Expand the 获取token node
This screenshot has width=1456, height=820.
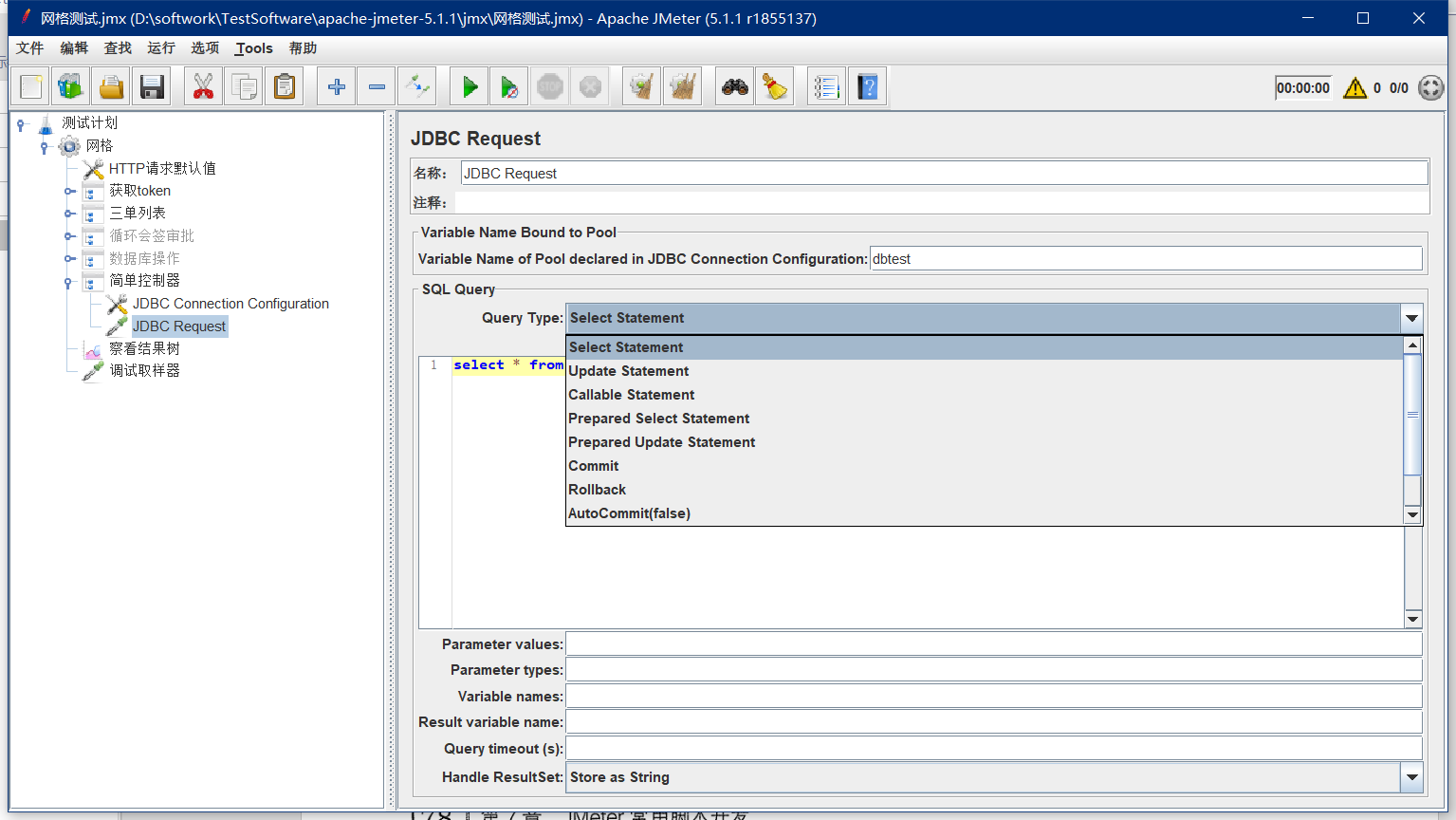point(69,191)
